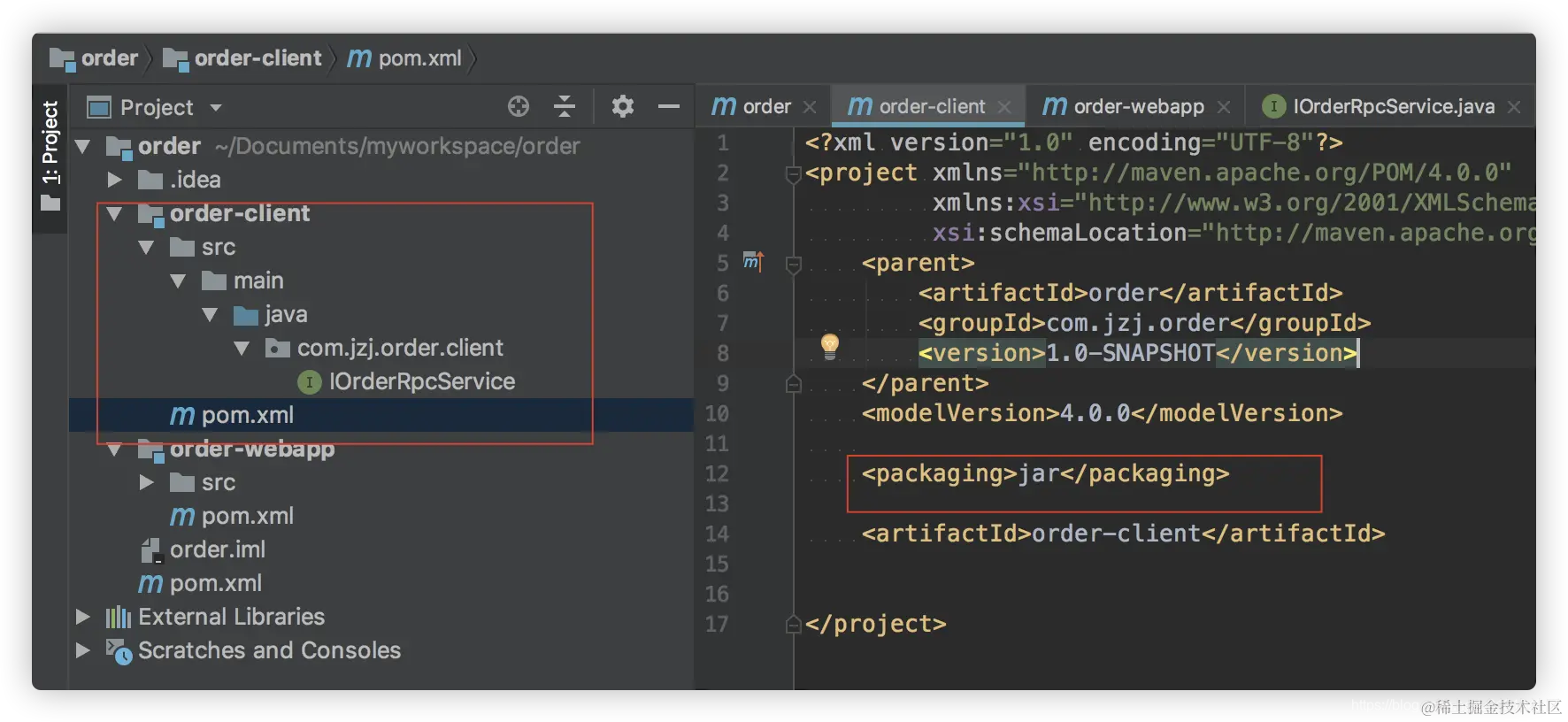This screenshot has height=722, width=1568.
Task: Collapse the com.jzj.order.client package arrow
Action: point(242,348)
